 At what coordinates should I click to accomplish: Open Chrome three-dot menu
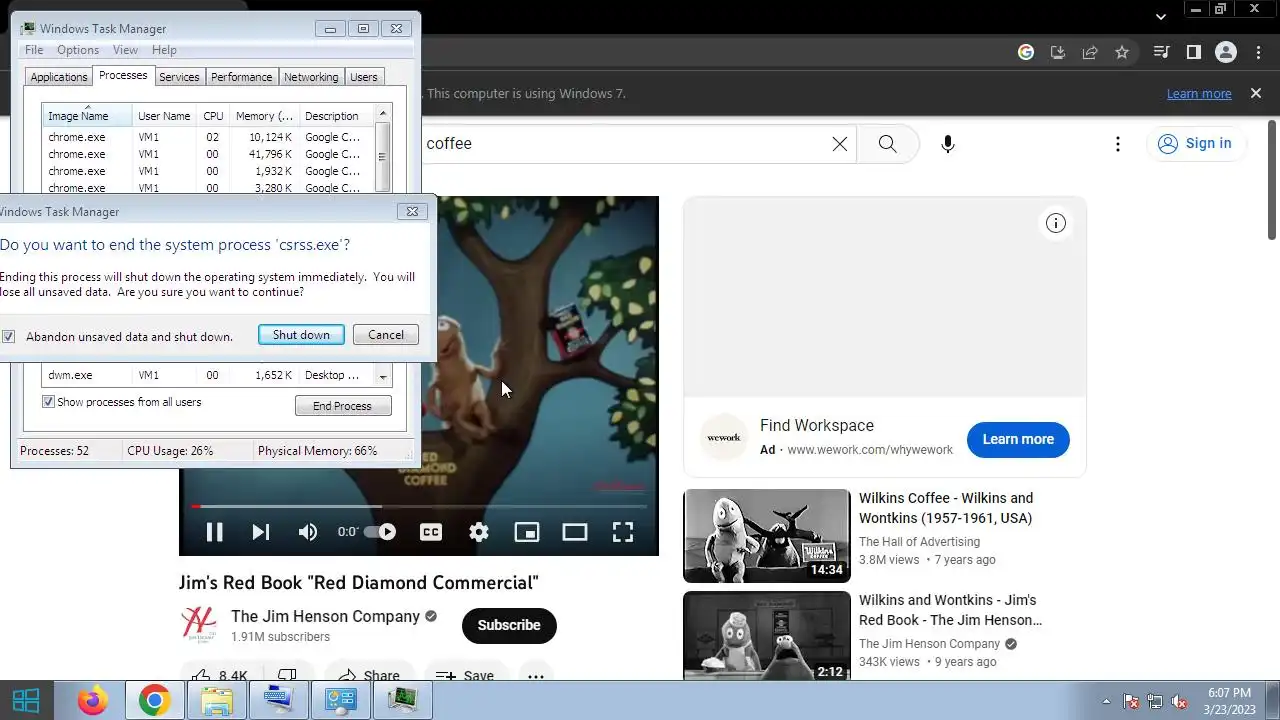click(1258, 52)
